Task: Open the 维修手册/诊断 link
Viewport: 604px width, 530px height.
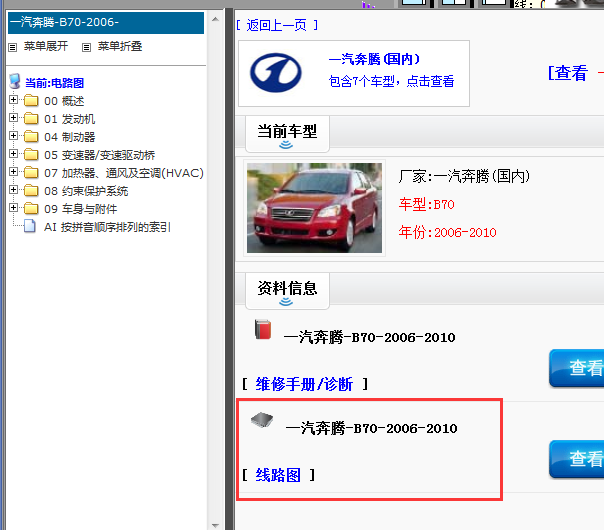Action: [304, 384]
